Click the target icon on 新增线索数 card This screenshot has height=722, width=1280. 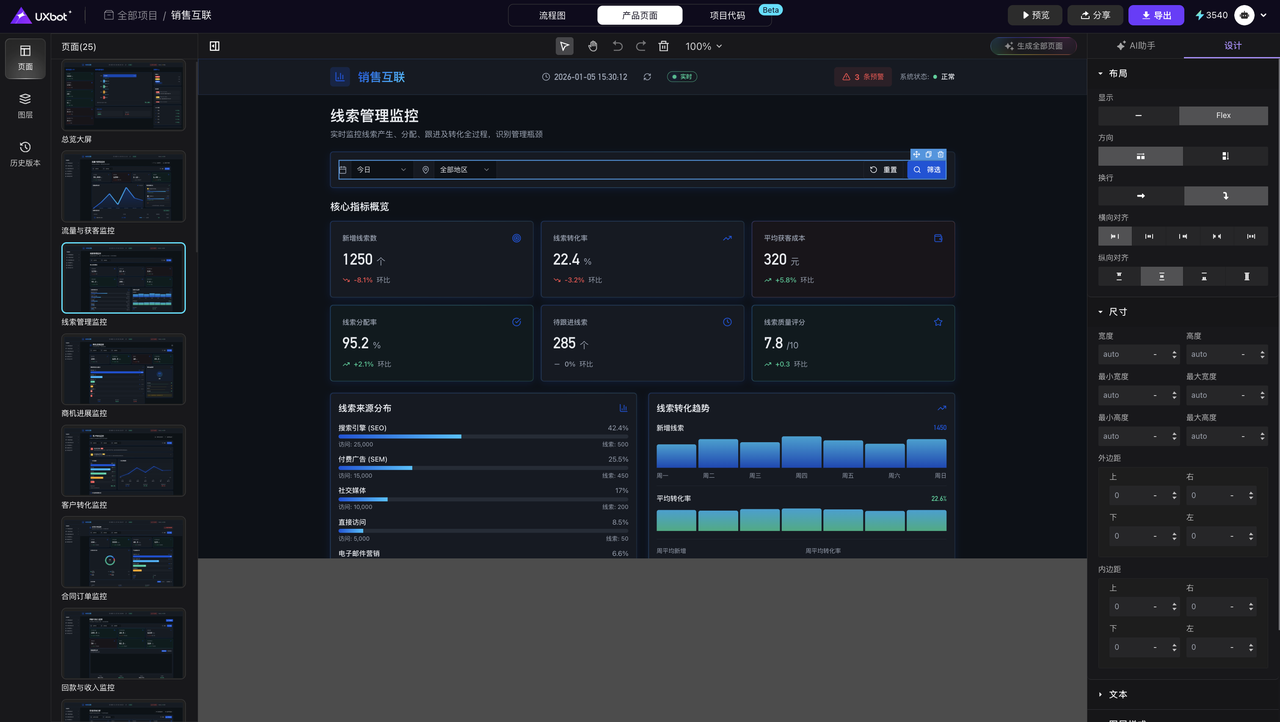516,238
